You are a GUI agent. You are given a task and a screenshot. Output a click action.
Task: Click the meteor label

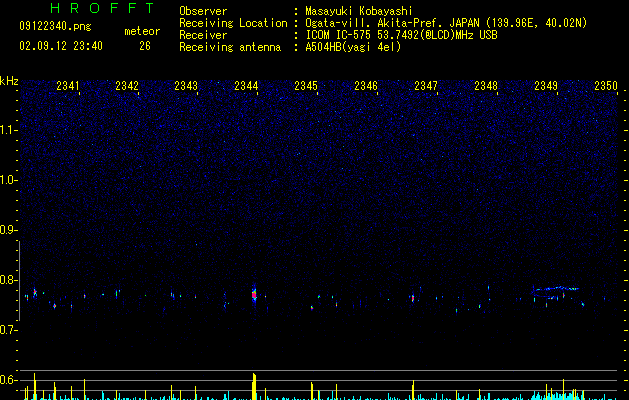(142, 31)
